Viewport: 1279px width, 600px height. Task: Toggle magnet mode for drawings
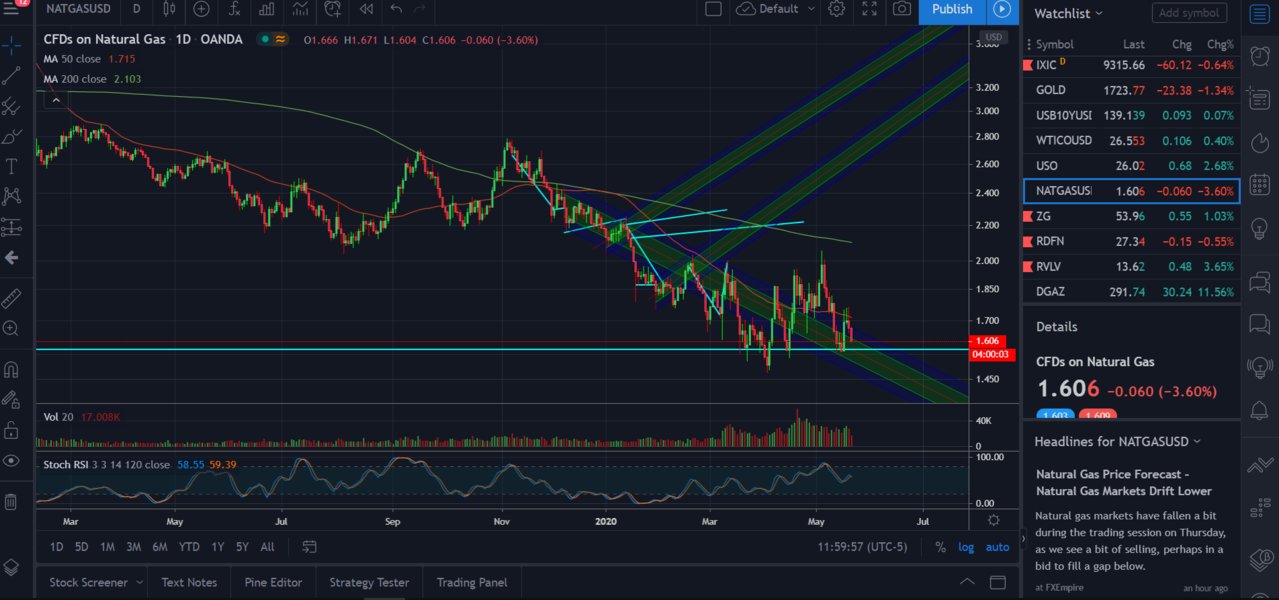12,370
